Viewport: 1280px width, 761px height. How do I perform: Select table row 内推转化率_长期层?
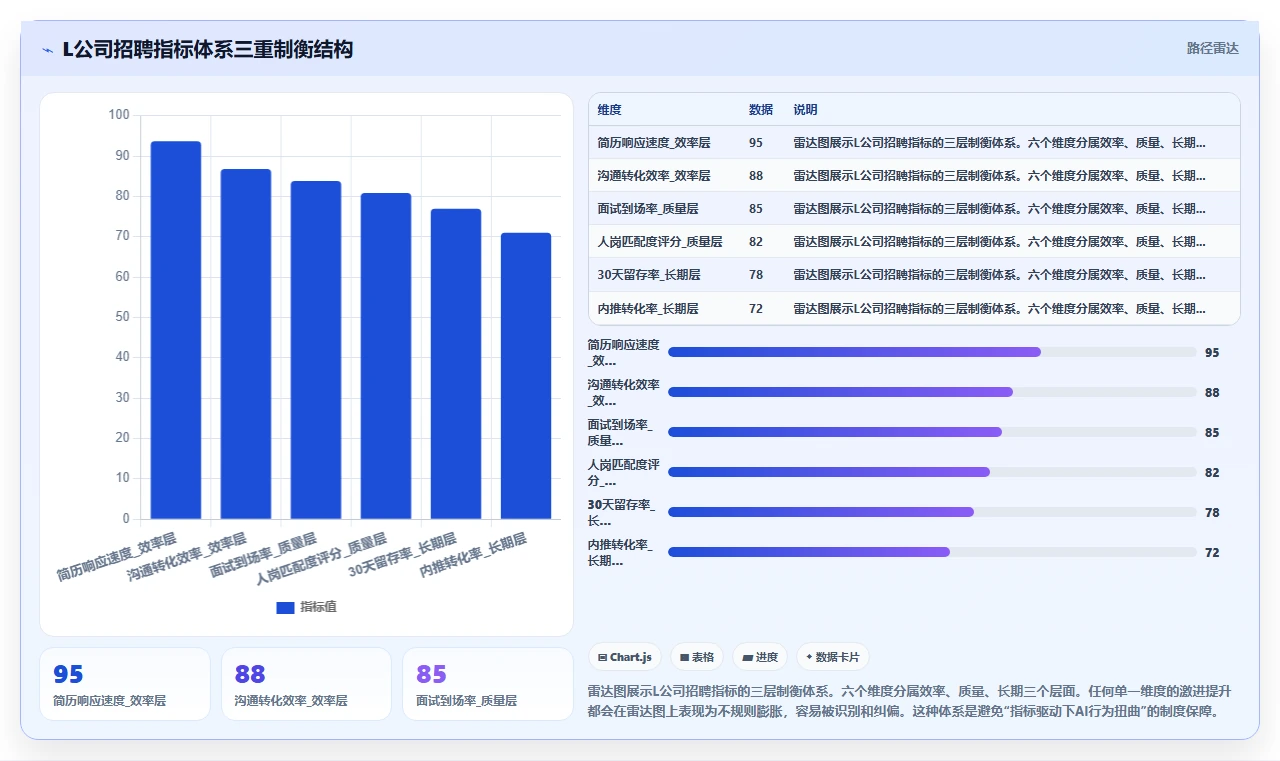click(914, 308)
